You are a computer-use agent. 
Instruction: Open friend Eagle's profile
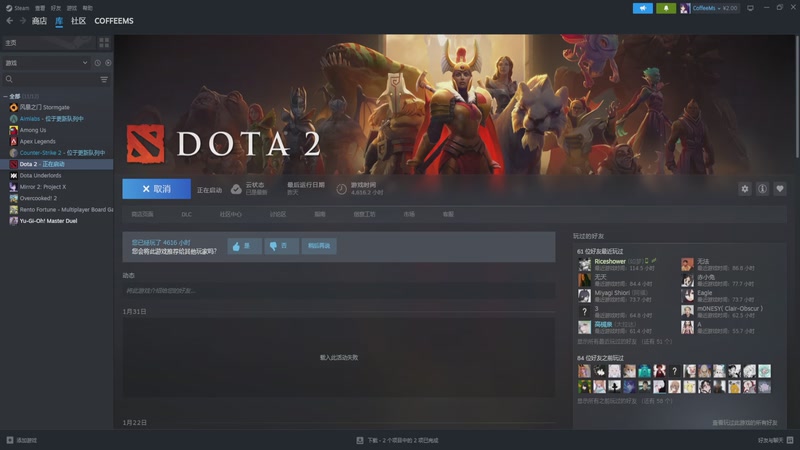coord(705,293)
